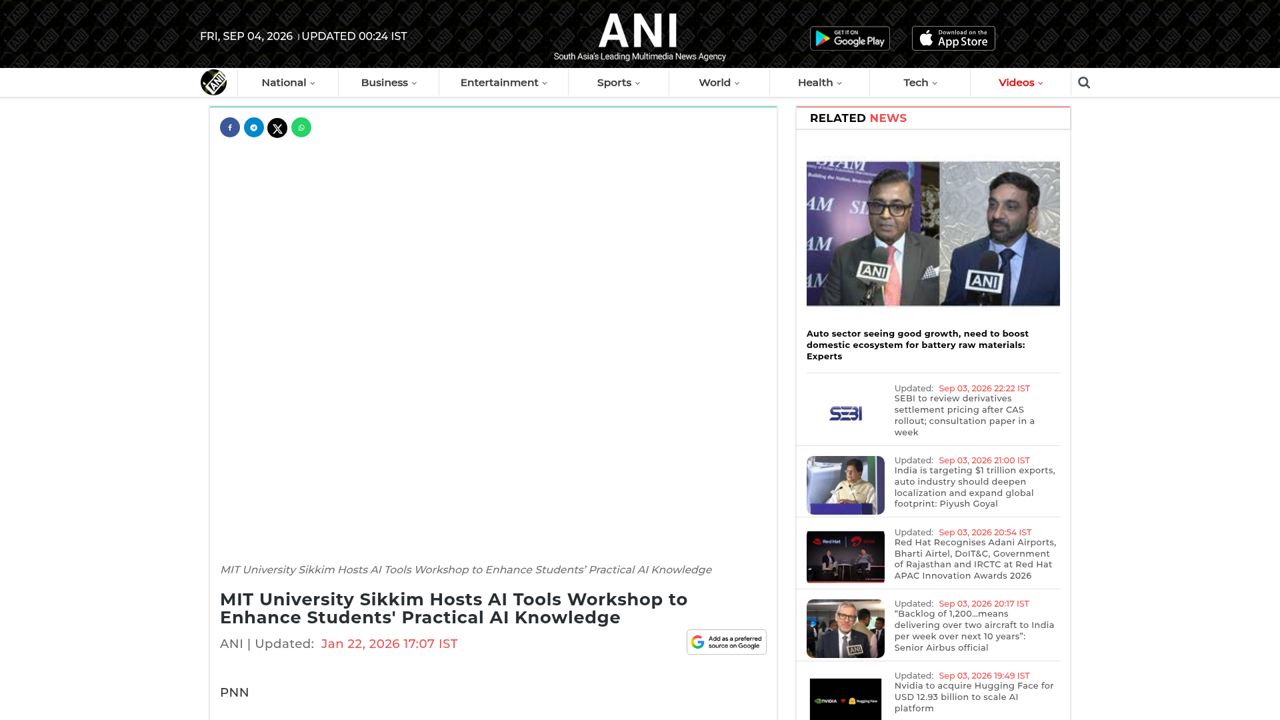Share article via Telegram icon

click(x=254, y=127)
